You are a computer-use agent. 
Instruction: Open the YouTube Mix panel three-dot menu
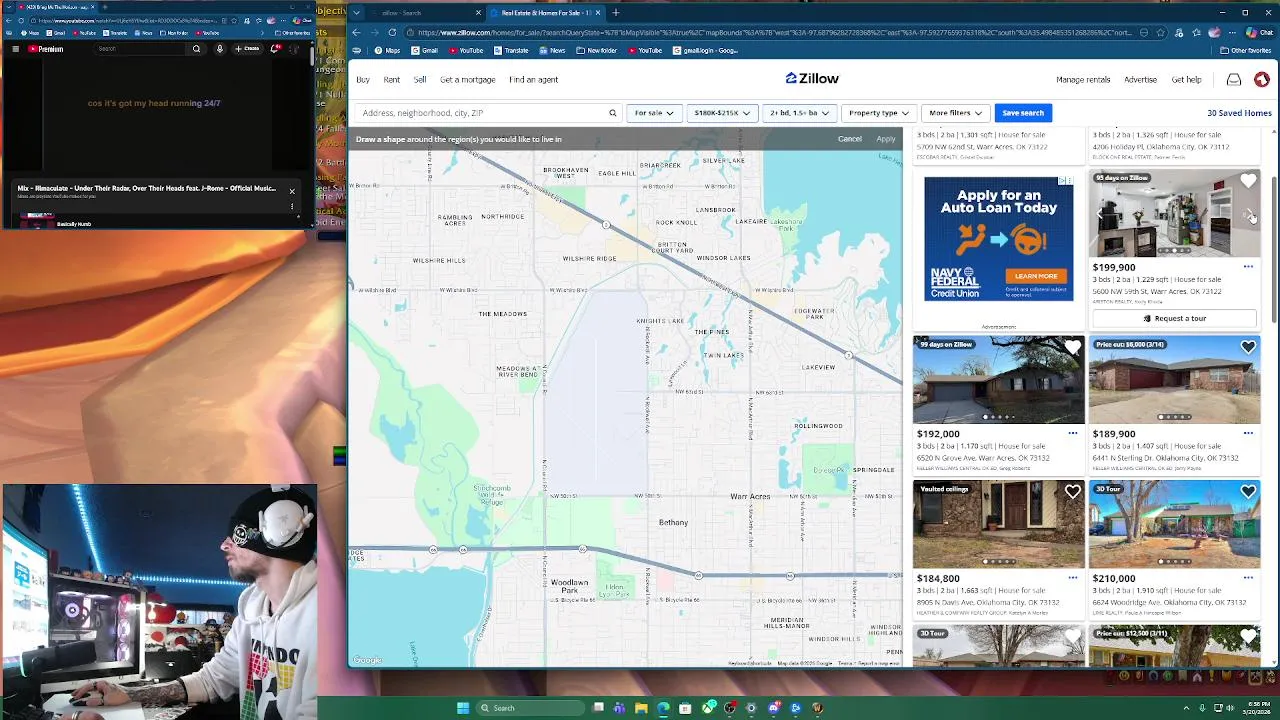(292, 207)
